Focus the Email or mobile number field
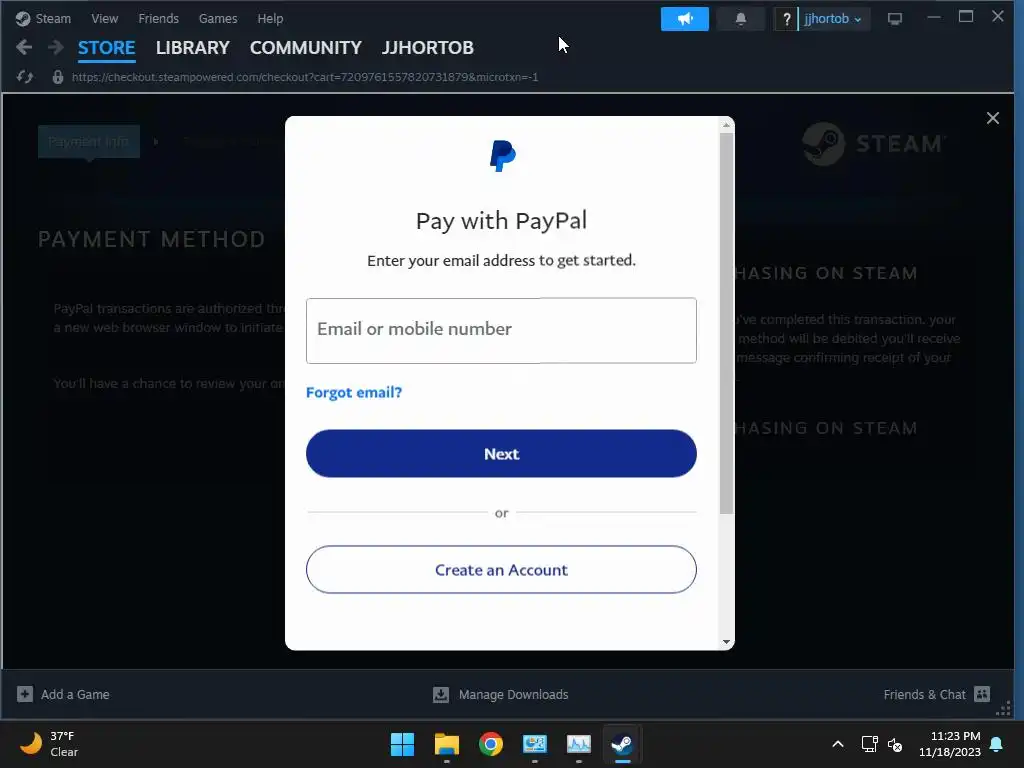Screen dimensions: 1024x768 [x=501, y=330]
